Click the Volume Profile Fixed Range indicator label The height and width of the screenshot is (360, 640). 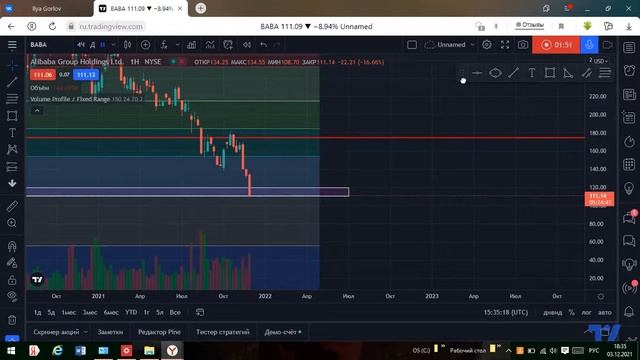pos(70,99)
